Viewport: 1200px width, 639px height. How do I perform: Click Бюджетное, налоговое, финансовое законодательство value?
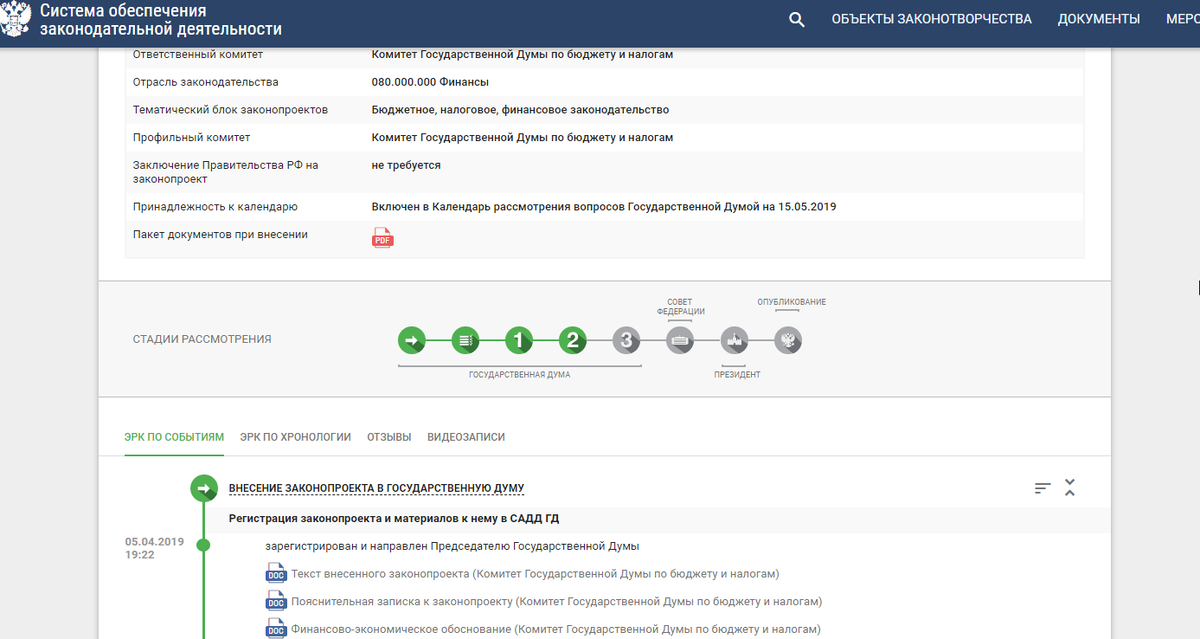(x=520, y=110)
